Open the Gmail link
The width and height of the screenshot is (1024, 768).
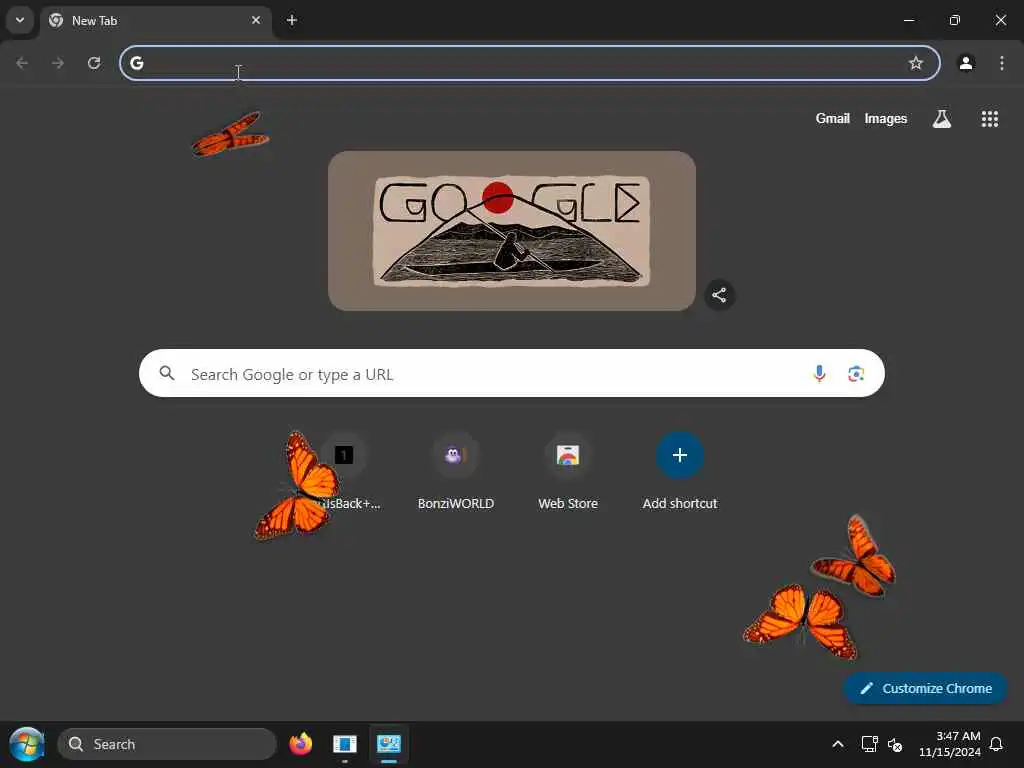click(832, 118)
